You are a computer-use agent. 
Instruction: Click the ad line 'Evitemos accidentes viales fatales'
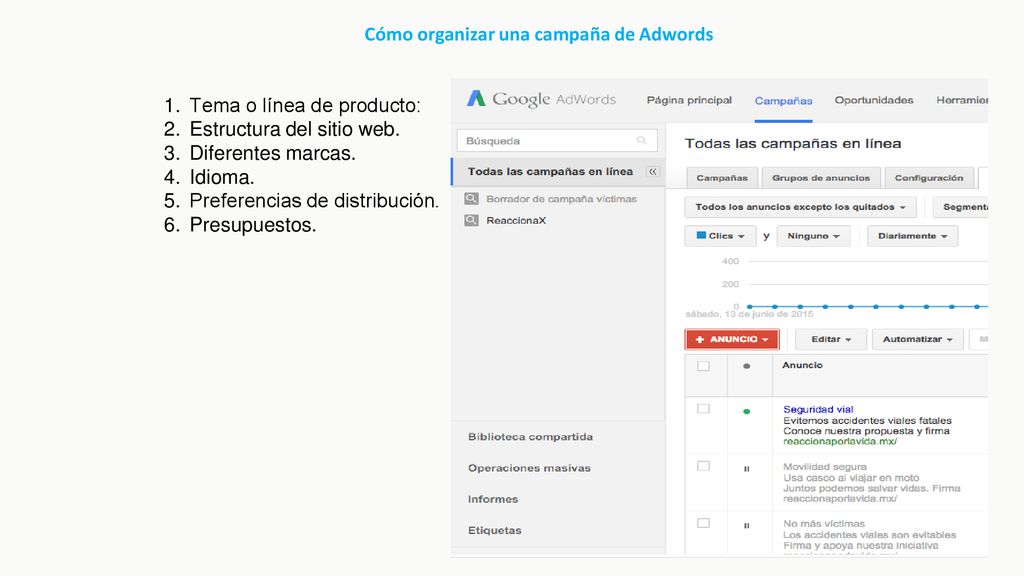(x=867, y=421)
